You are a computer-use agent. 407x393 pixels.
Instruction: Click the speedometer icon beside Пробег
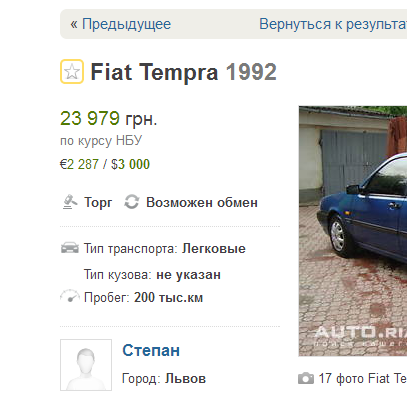point(70,296)
